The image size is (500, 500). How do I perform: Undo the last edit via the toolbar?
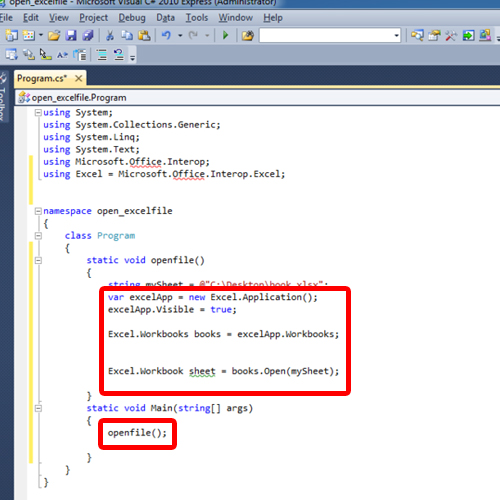[166, 35]
